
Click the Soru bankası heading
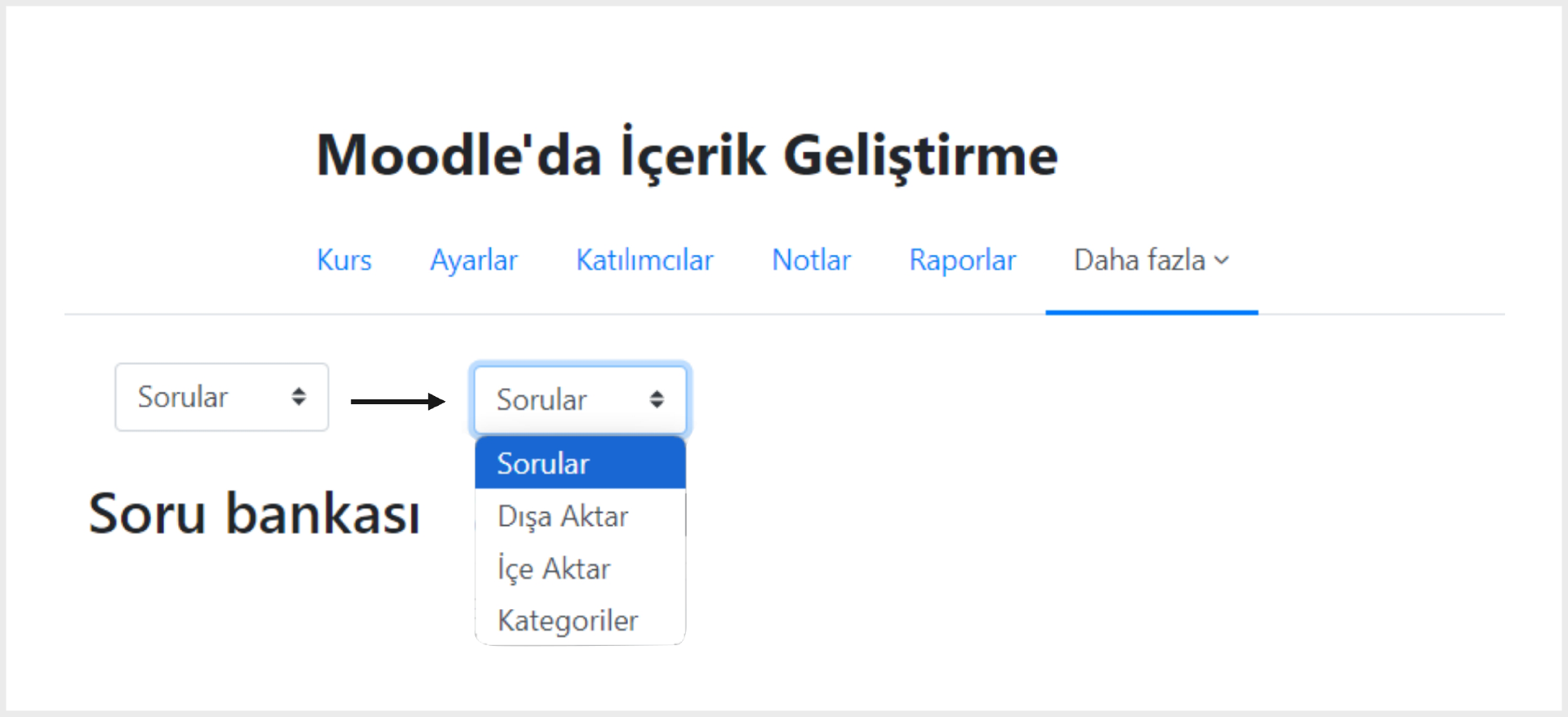coord(254,514)
